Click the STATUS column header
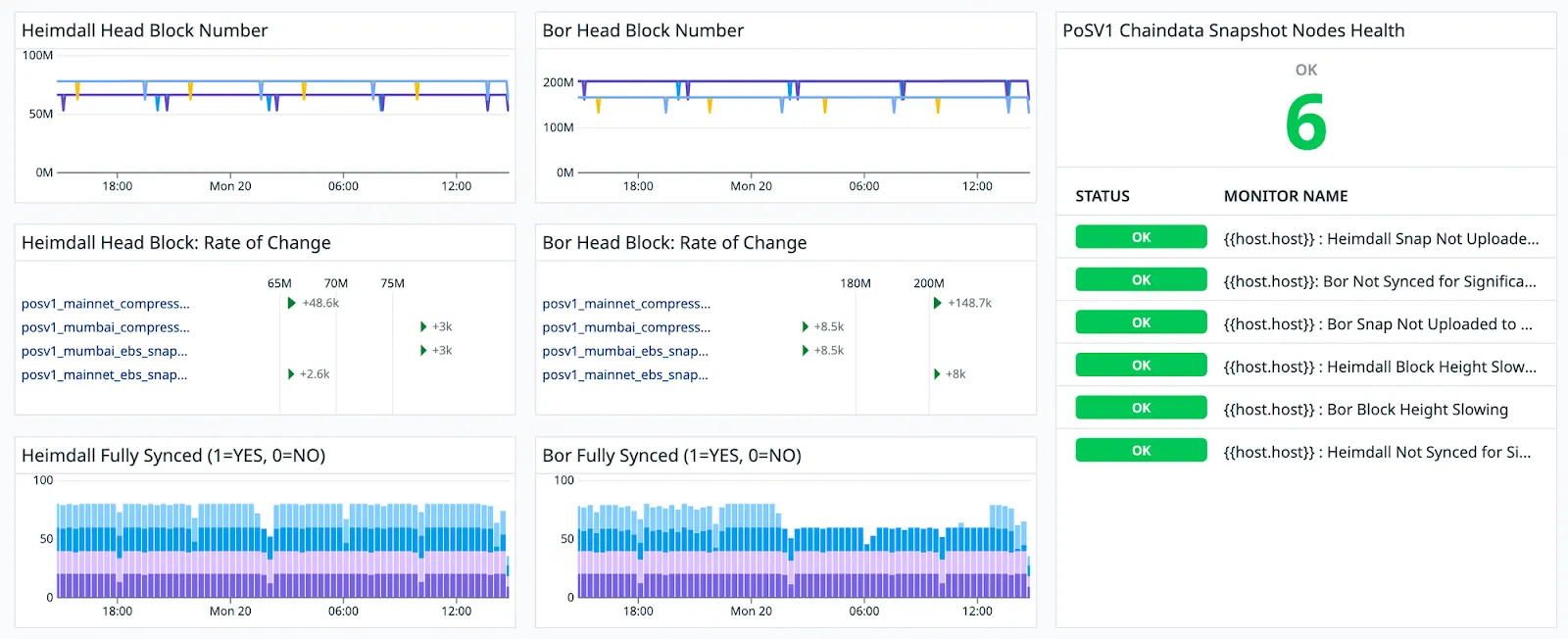 (1102, 196)
